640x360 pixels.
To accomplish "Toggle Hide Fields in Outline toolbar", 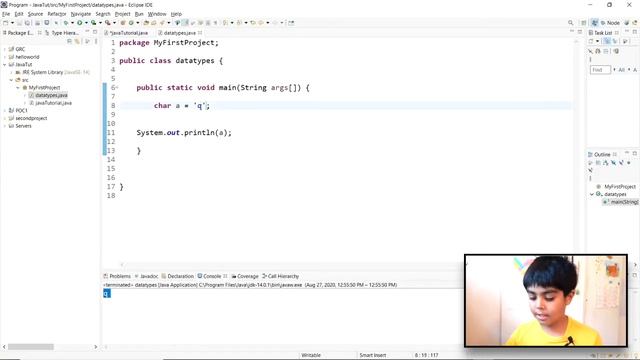I will 613,163.
